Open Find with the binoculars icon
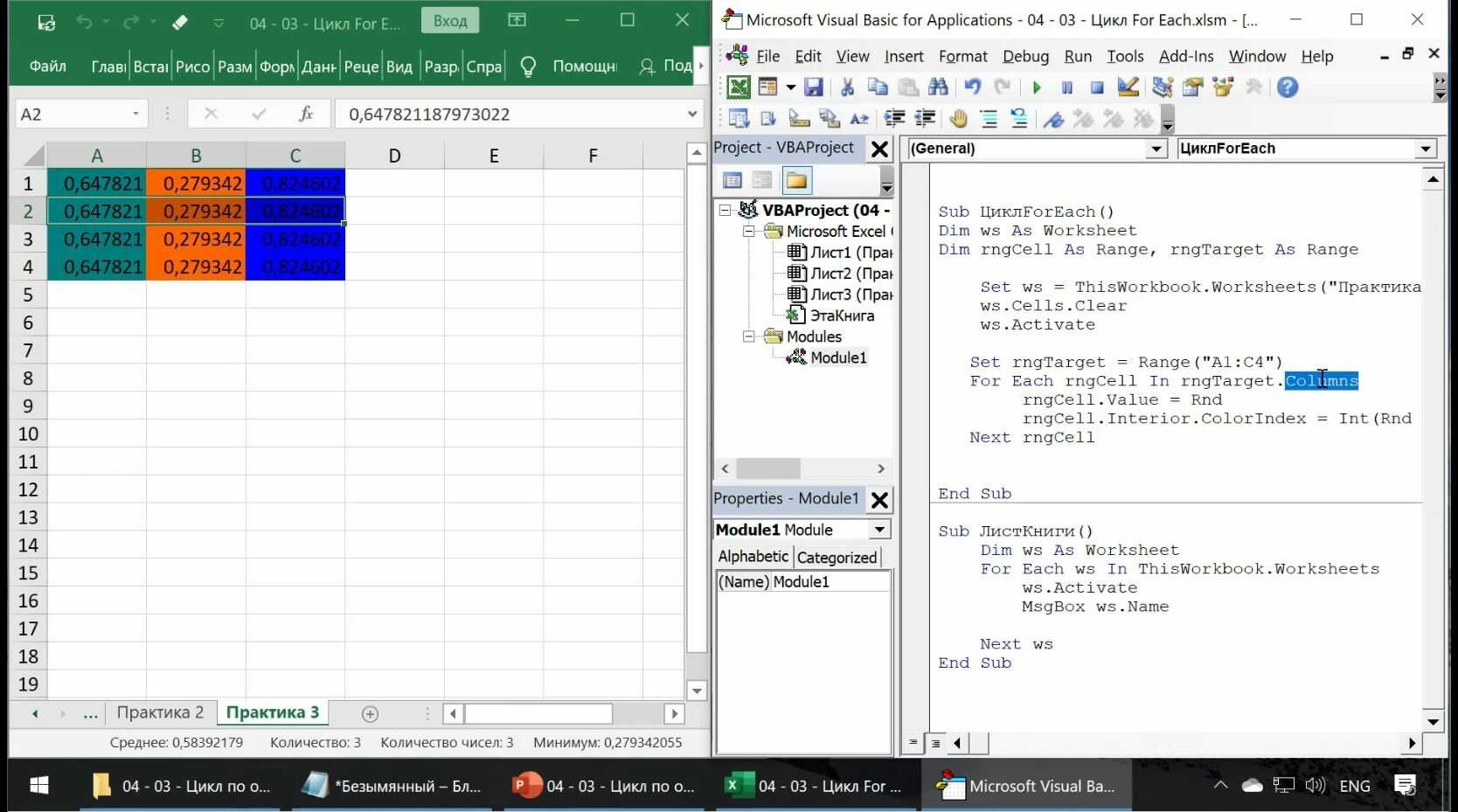Screen dimensions: 1458x812 click(938, 87)
